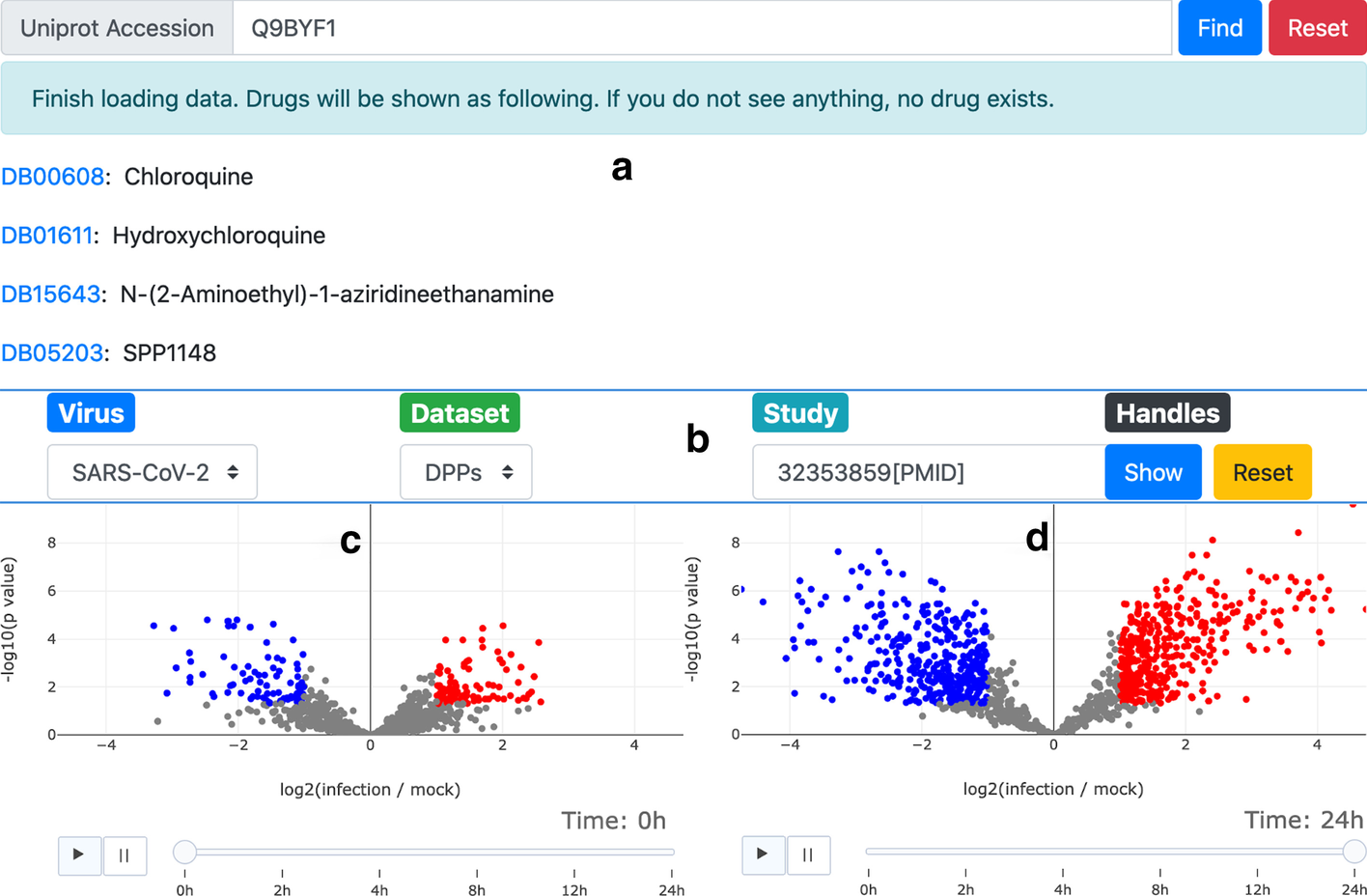Click the 12h tick on right slider
The image size is (1367, 896).
pyautogui.click(x=1258, y=889)
